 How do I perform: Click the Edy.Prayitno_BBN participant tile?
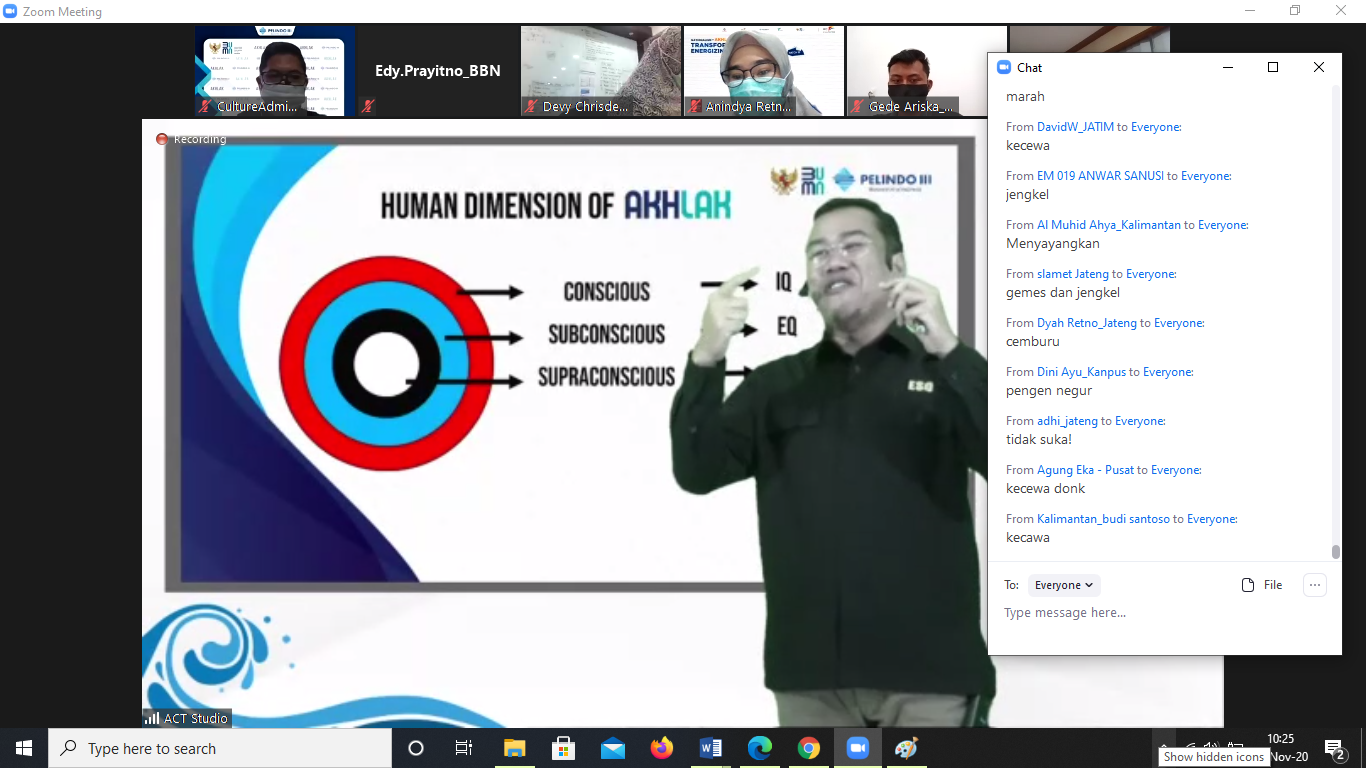click(x=437, y=71)
